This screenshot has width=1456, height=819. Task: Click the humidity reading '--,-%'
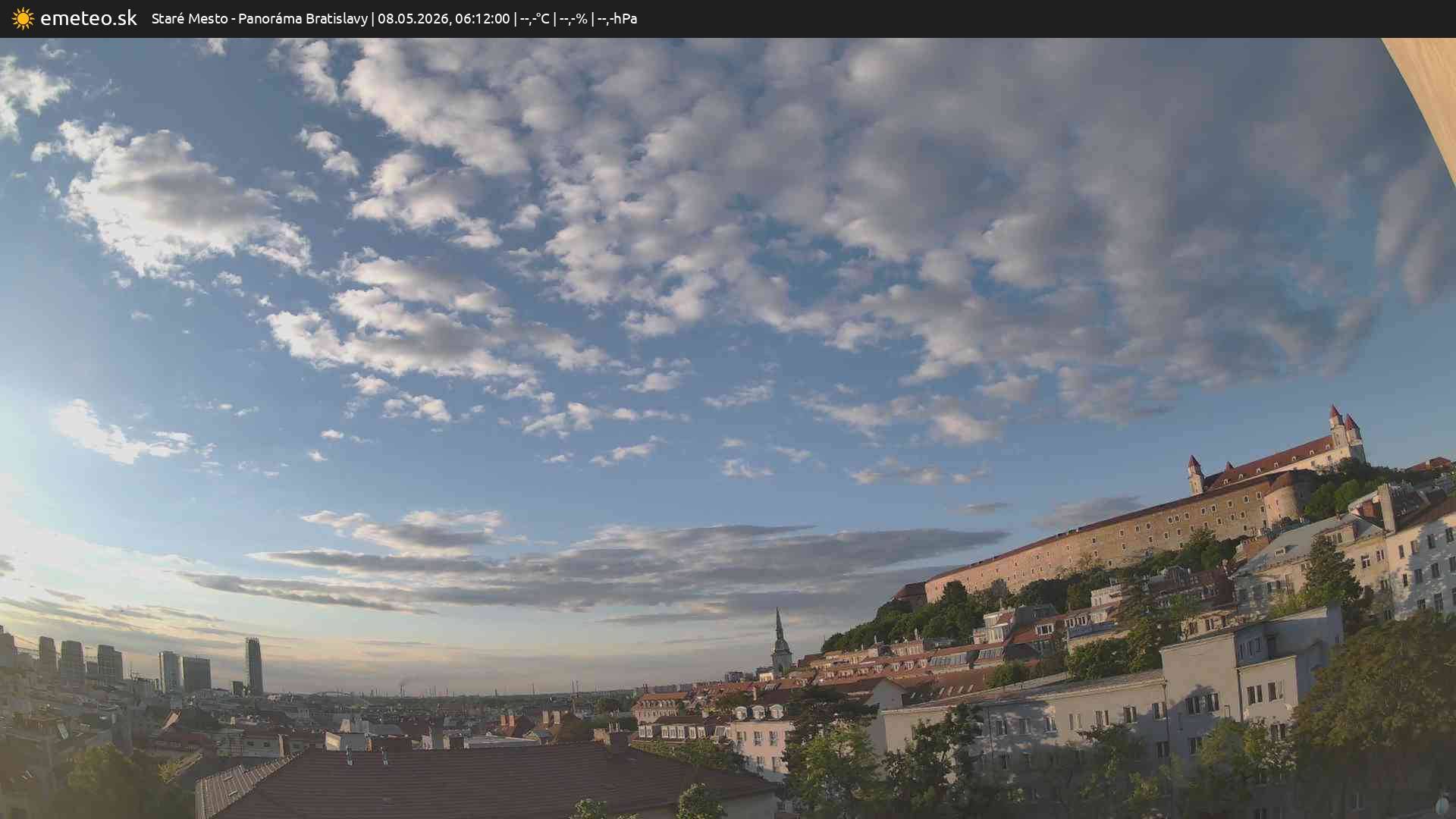pyautogui.click(x=573, y=18)
